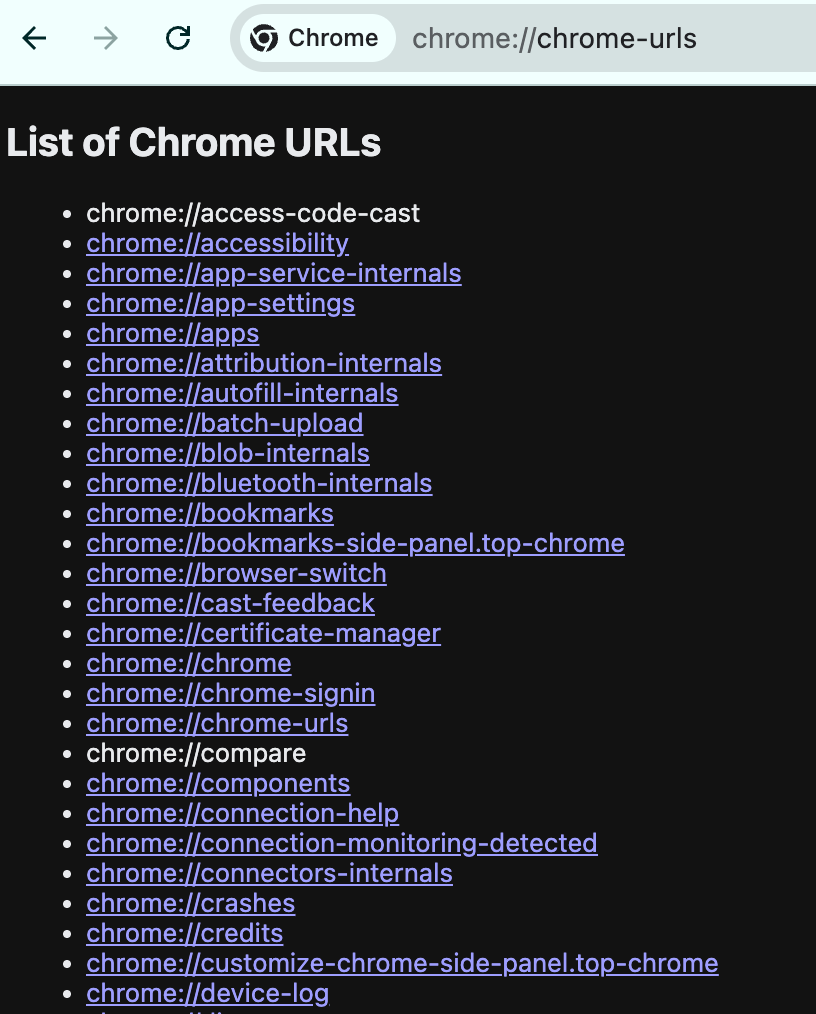The height and width of the screenshot is (1014, 816).
Task: Click the chrome://chrome-urls address bar text
Action: coord(554,39)
